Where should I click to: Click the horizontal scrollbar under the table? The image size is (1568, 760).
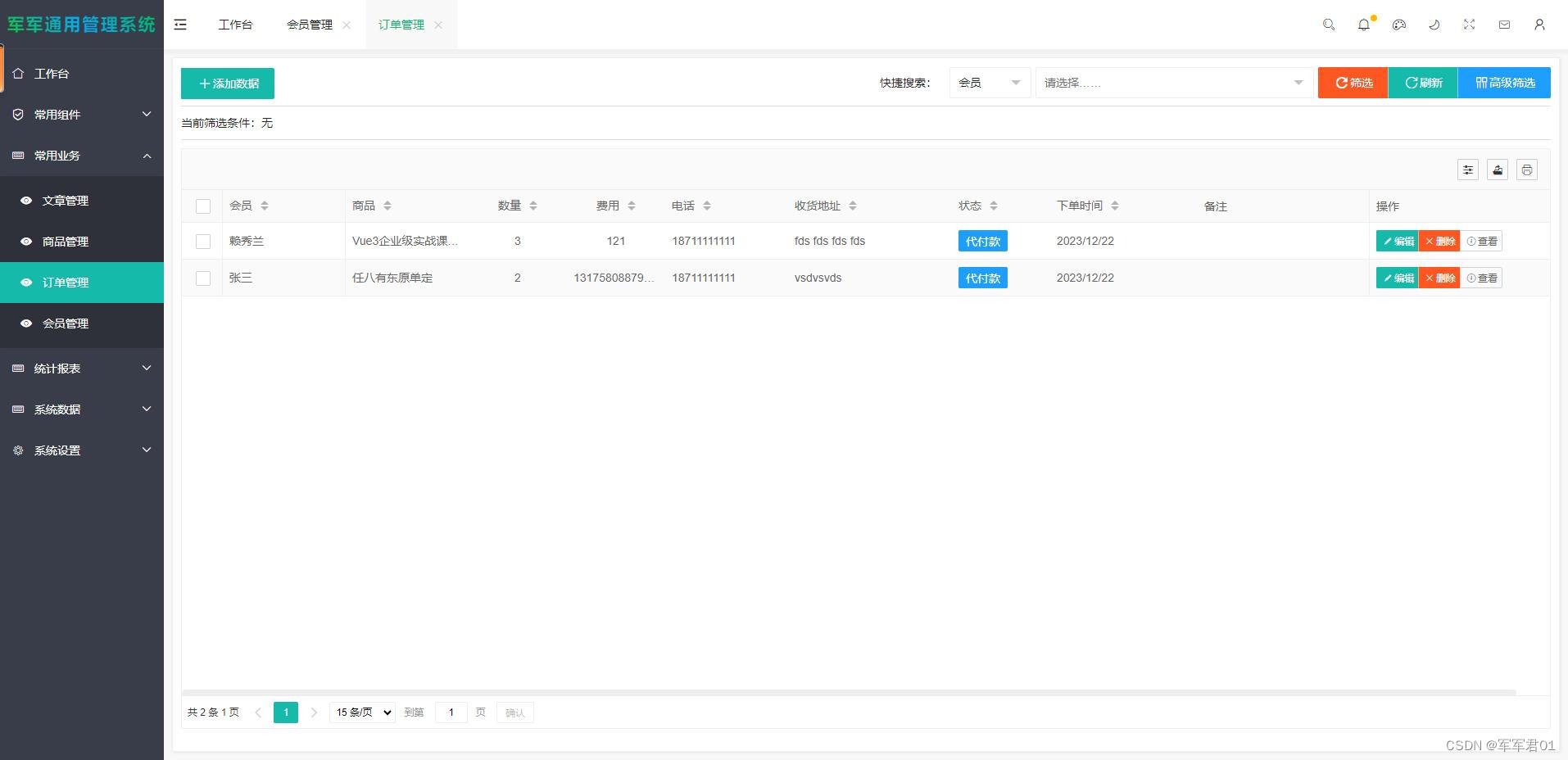point(849,693)
